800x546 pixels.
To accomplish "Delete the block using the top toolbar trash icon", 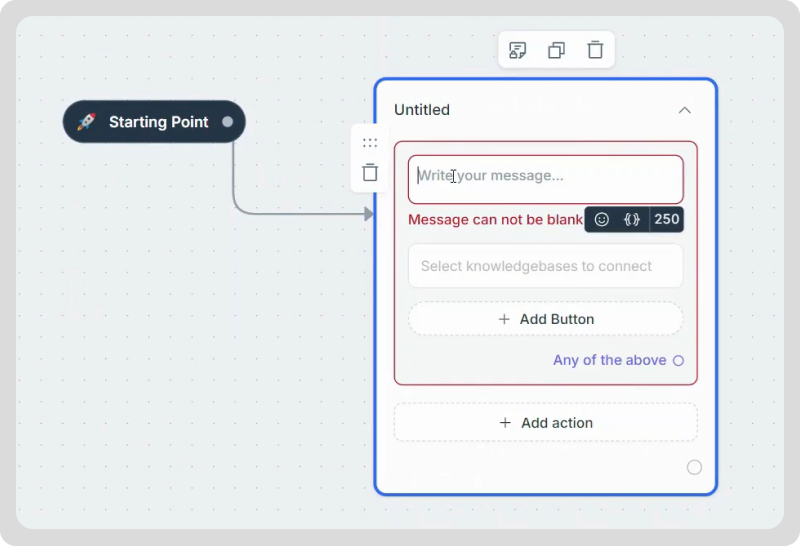I will [x=595, y=50].
